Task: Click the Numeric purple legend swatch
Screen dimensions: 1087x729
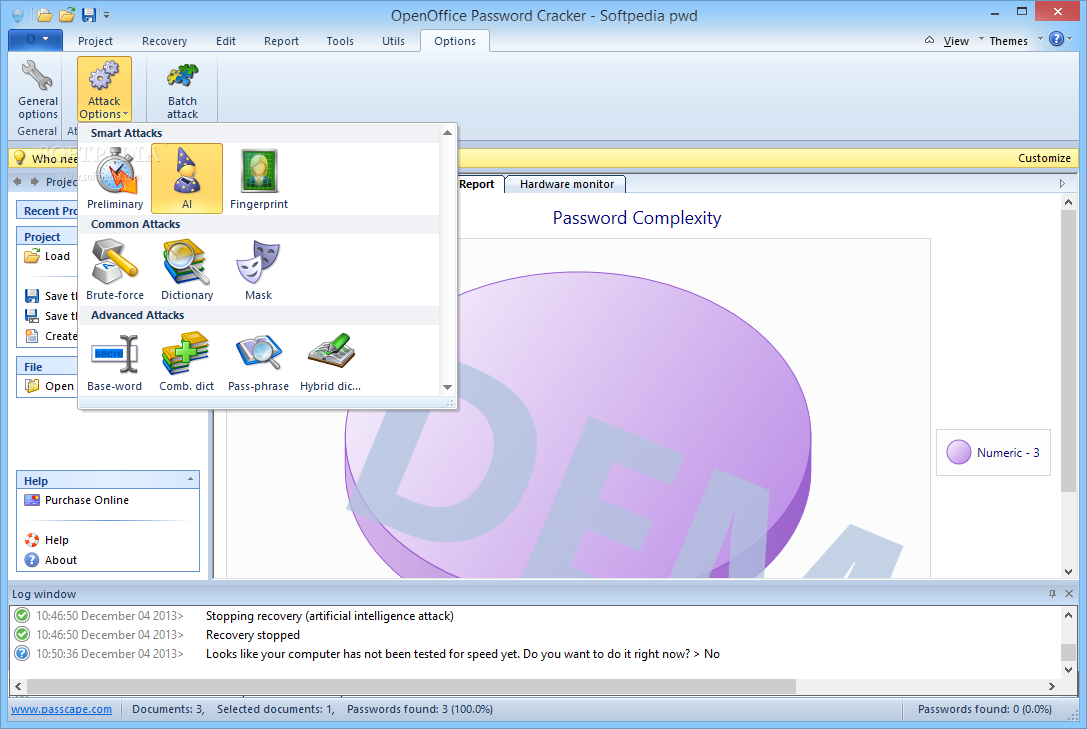Action: point(959,453)
